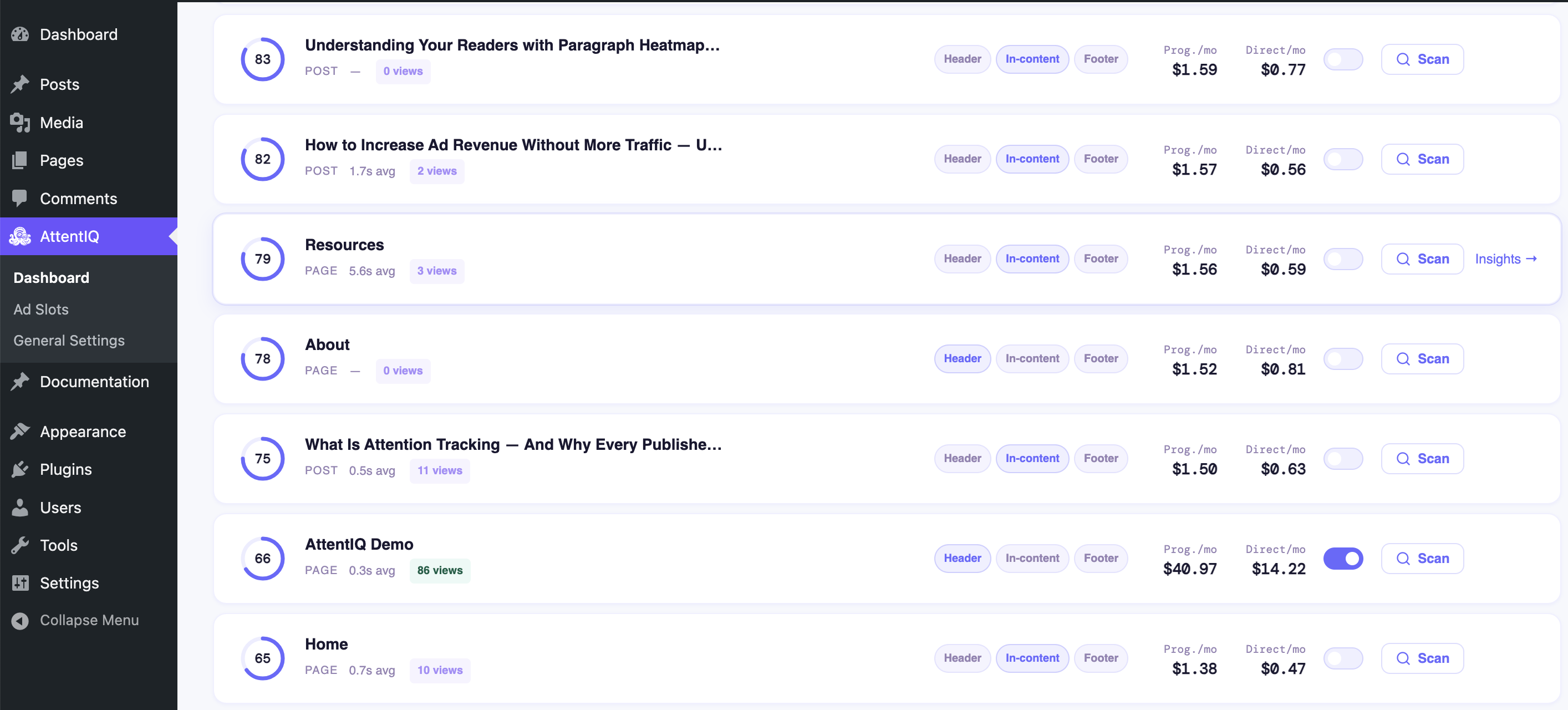The image size is (1568, 710).
Task: Click the Appearance paintbrush icon
Action: pos(20,431)
